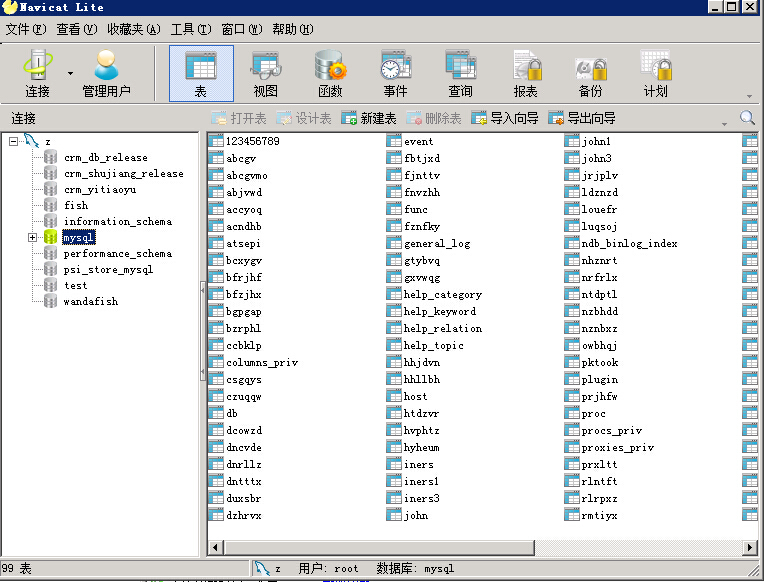Click horizontal scrollbar right arrow

click(750, 547)
